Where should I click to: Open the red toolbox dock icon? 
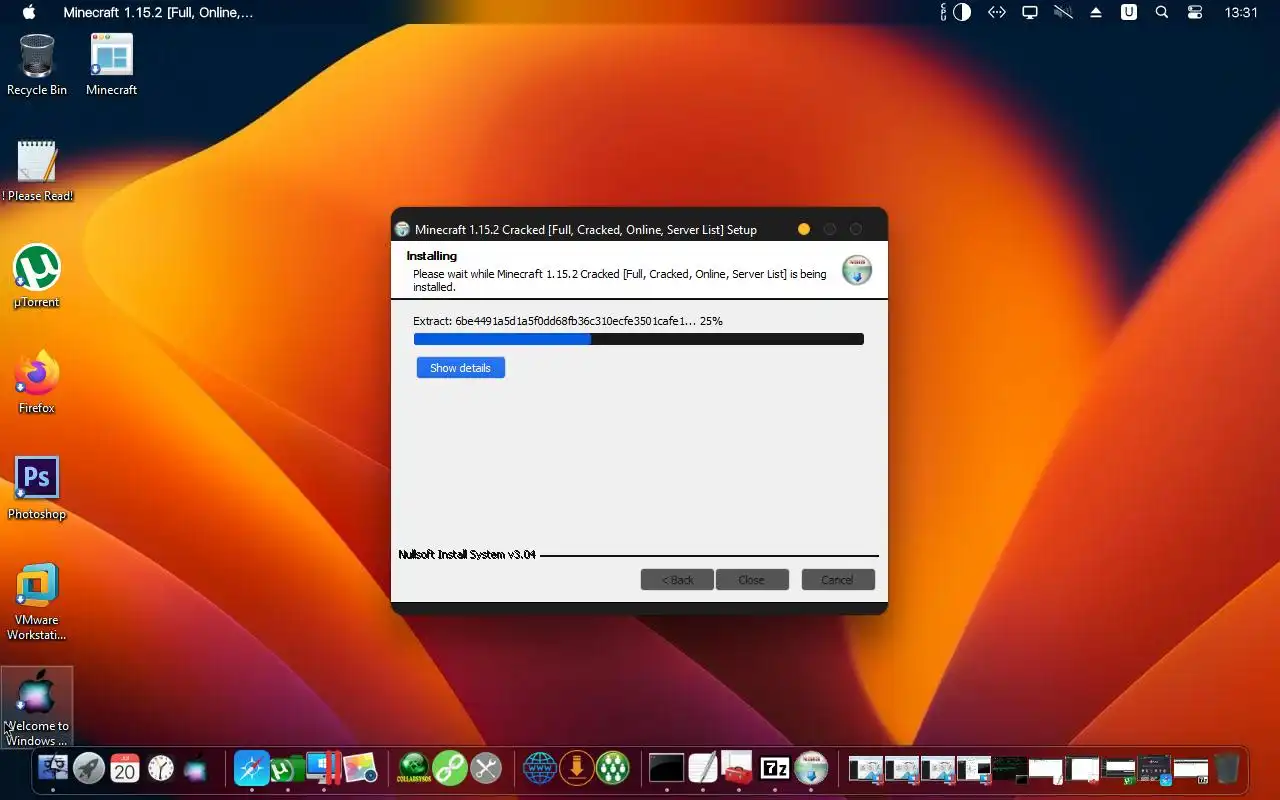point(738,768)
